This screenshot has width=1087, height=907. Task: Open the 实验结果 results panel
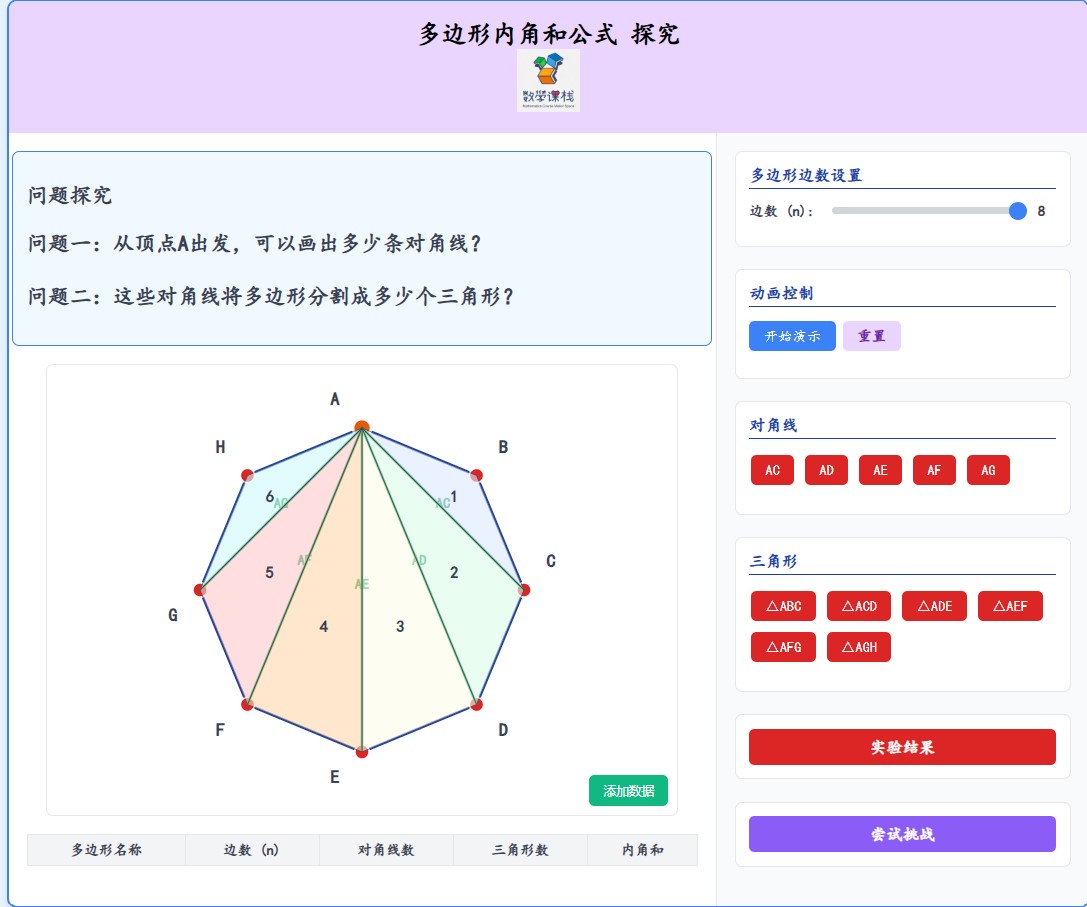(901, 747)
